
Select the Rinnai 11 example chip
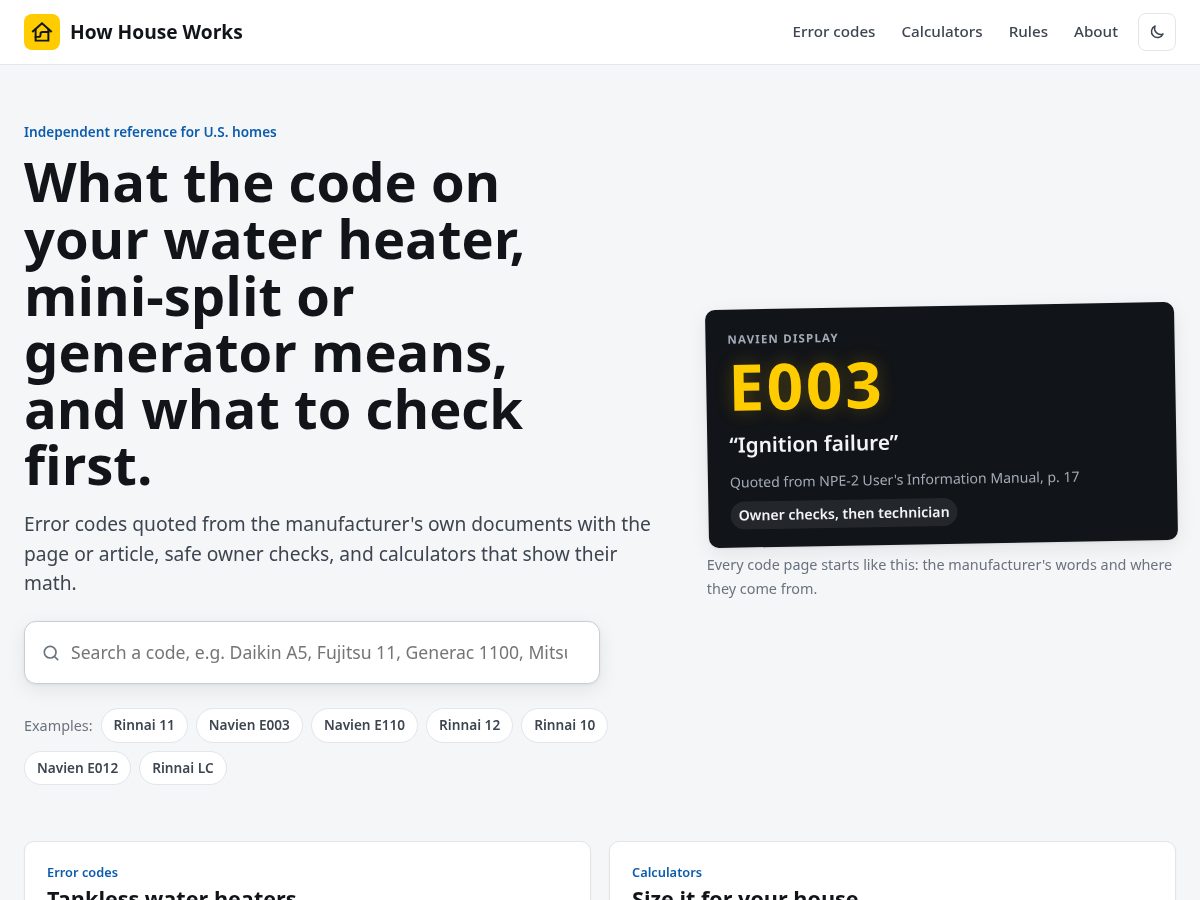144,725
